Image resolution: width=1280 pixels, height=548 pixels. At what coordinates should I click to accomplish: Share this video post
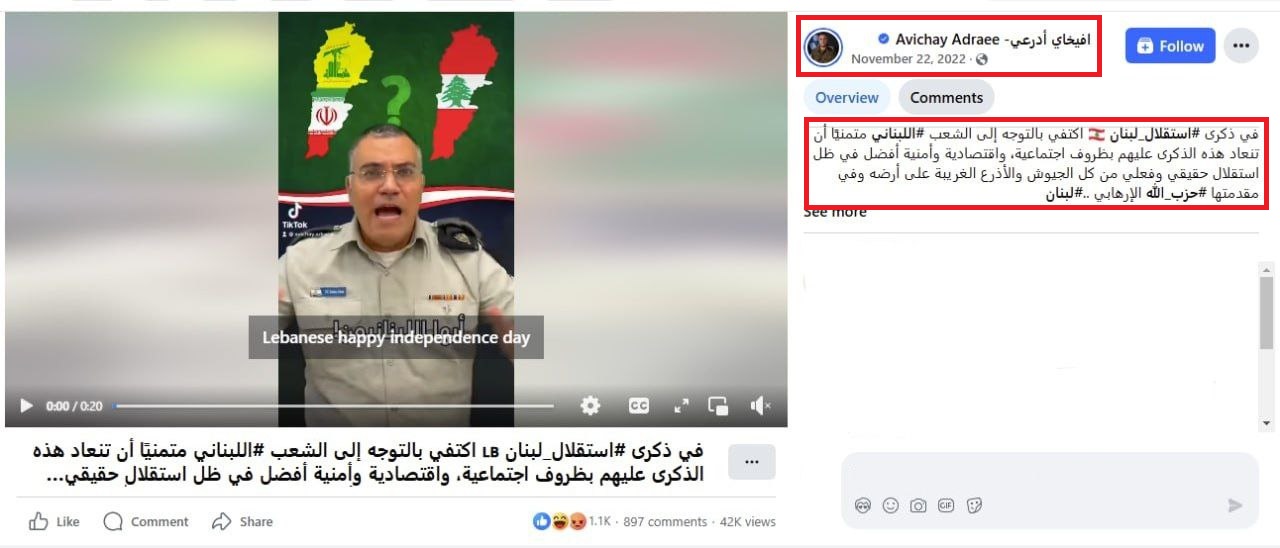tap(243, 521)
